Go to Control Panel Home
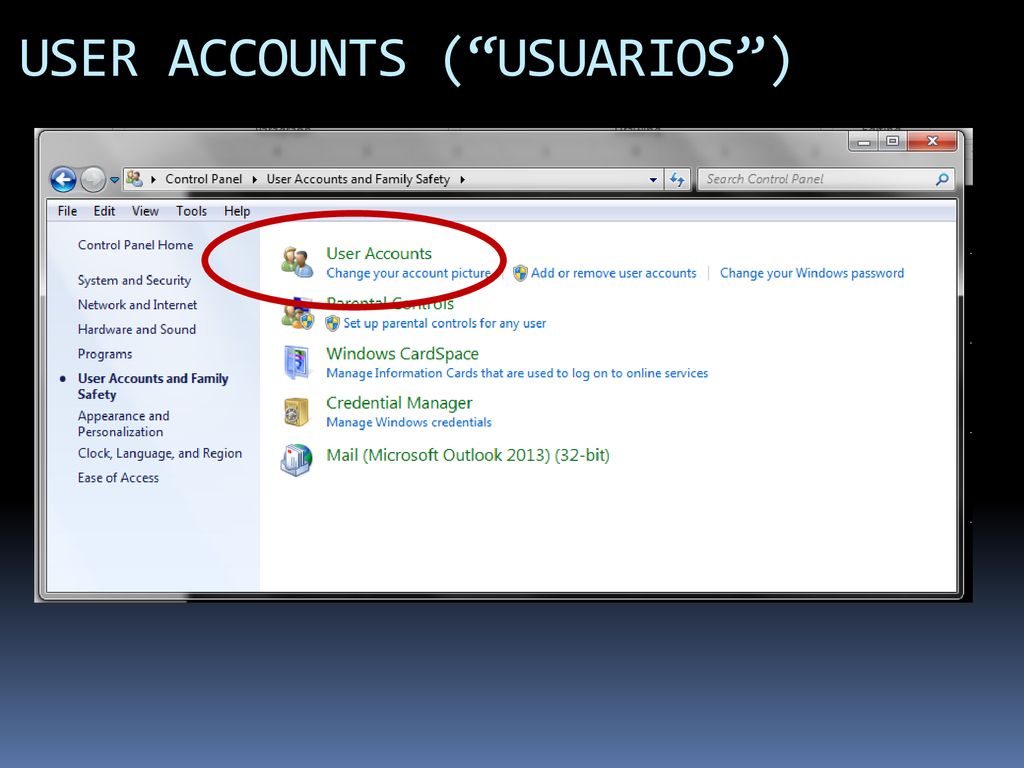This screenshot has height=768, width=1024. tap(135, 245)
